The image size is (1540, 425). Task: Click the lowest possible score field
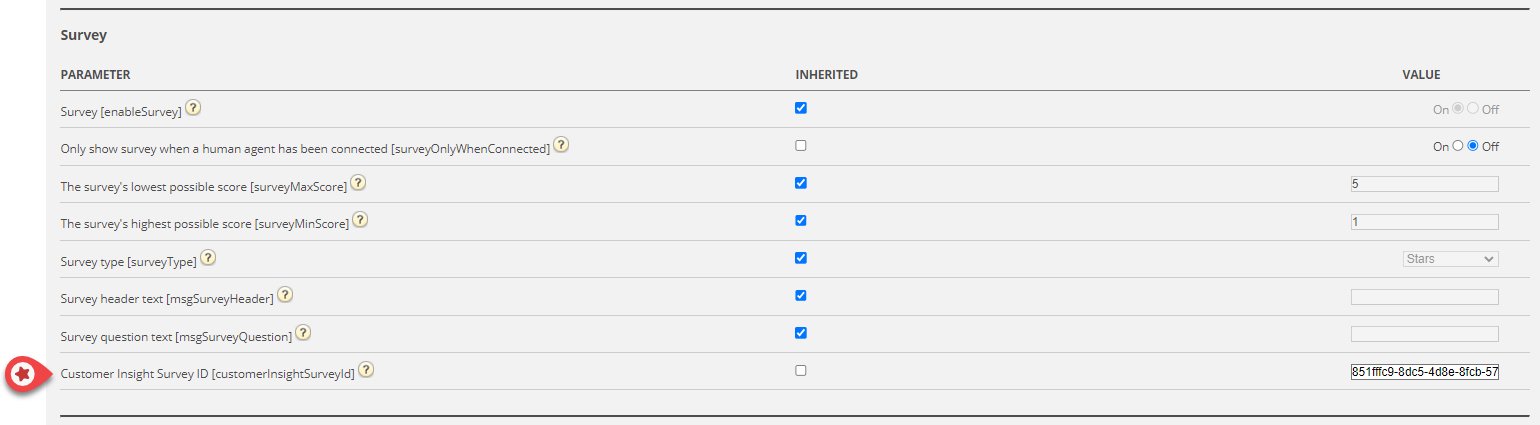[1424, 184]
